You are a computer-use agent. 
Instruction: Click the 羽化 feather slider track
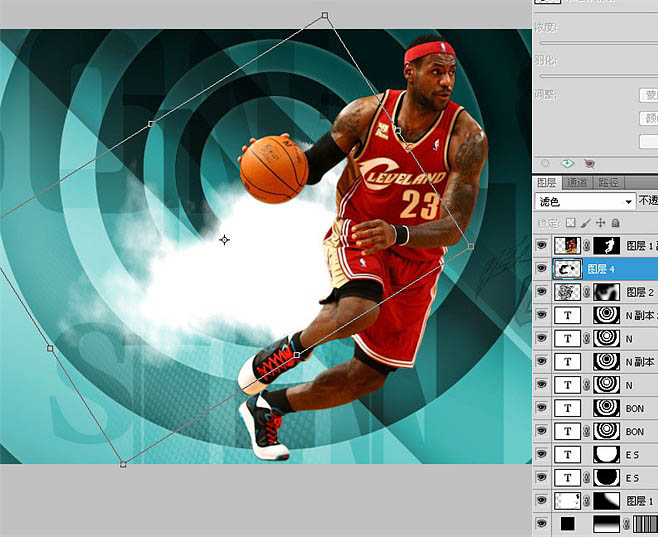coord(599,76)
